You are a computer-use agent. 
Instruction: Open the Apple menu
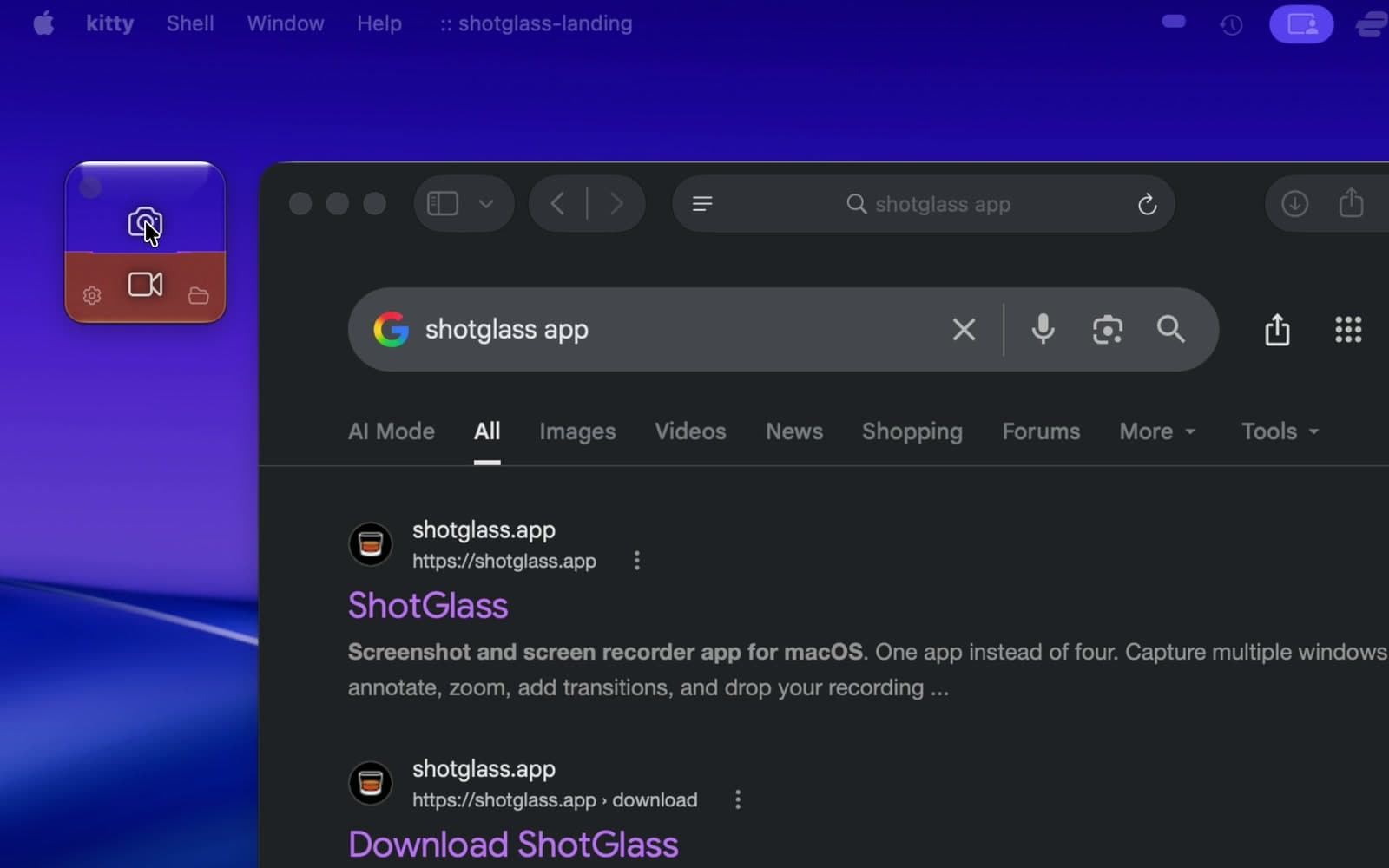point(43,23)
